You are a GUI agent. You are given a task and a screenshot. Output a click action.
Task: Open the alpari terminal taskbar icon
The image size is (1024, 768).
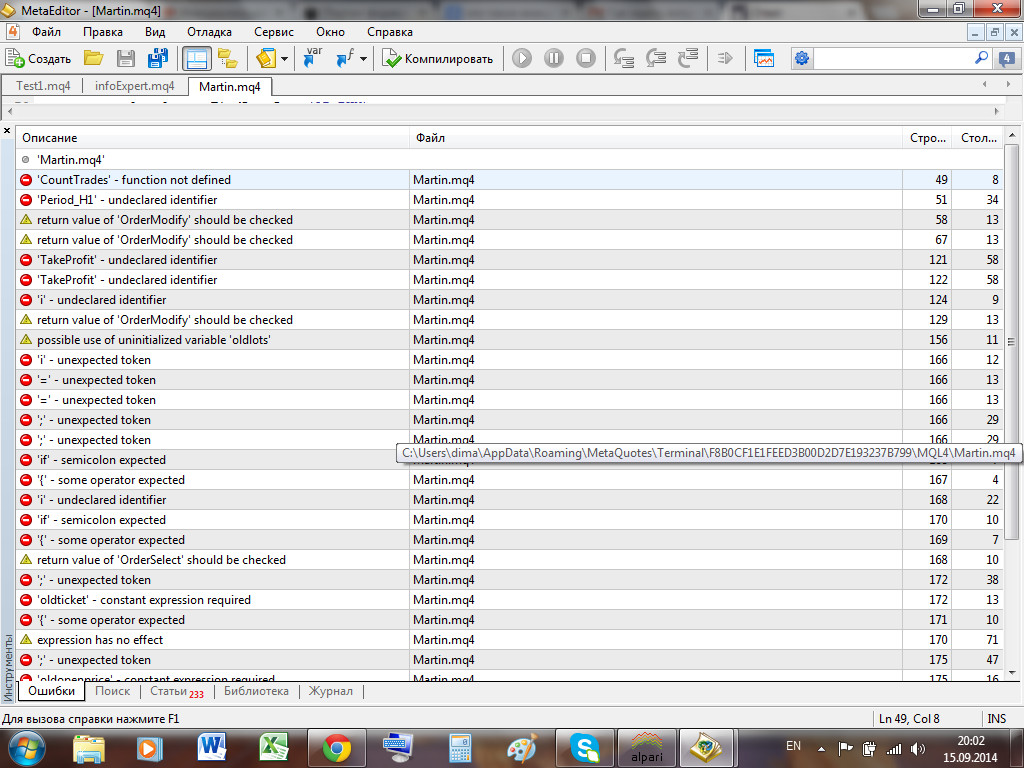click(x=647, y=748)
